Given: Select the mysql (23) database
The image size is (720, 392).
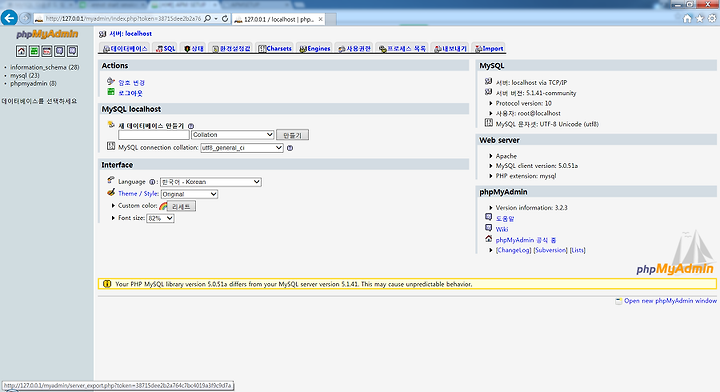Looking at the screenshot, I should click(x=25, y=75).
